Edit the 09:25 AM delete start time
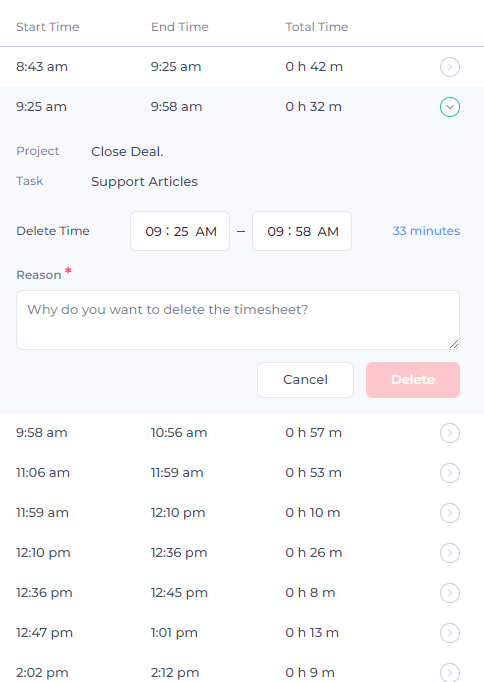The width and height of the screenshot is (484, 682). click(x=180, y=231)
